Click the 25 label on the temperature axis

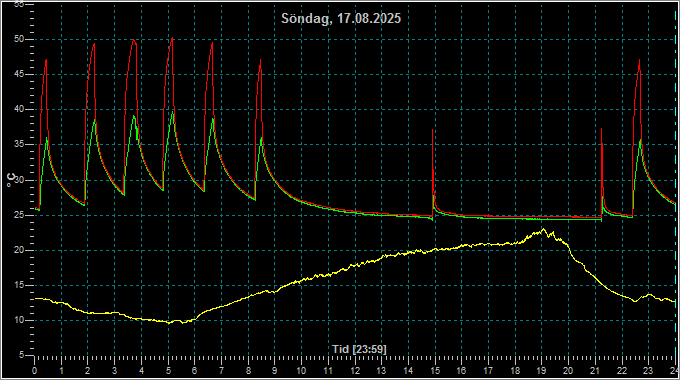pos(19,215)
